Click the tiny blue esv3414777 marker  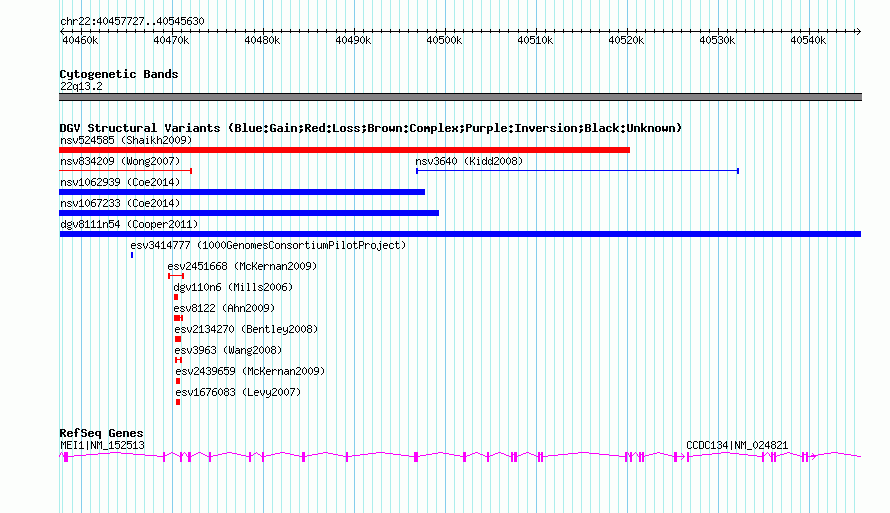132,255
